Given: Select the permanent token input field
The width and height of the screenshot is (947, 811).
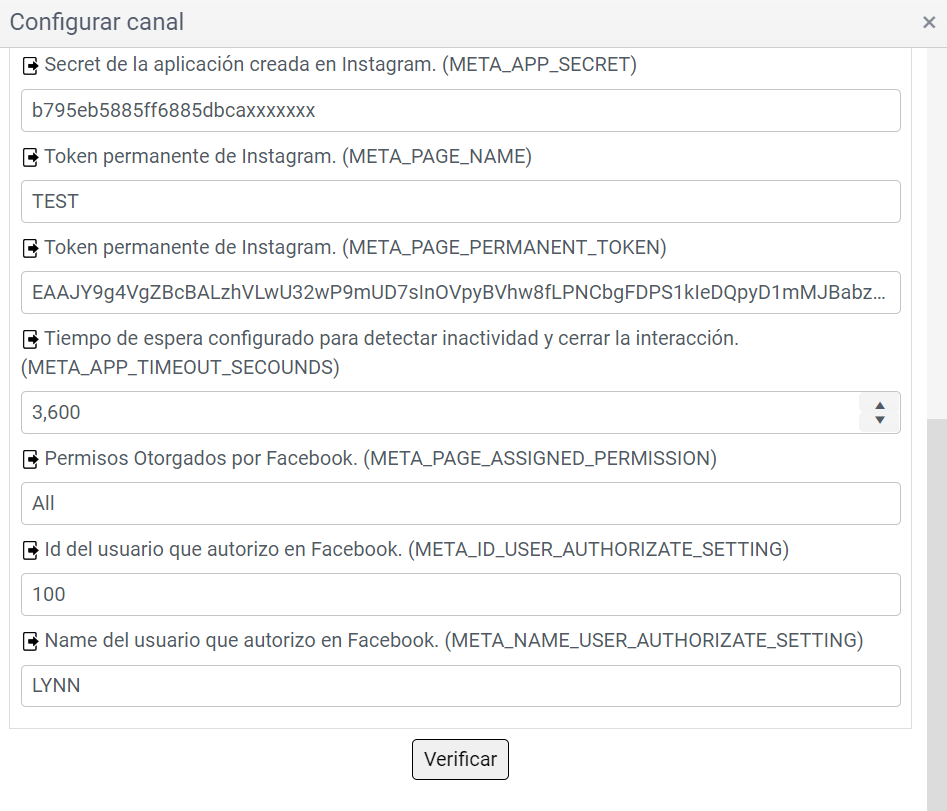Looking at the screenshot, I should [x=460, y=292].
